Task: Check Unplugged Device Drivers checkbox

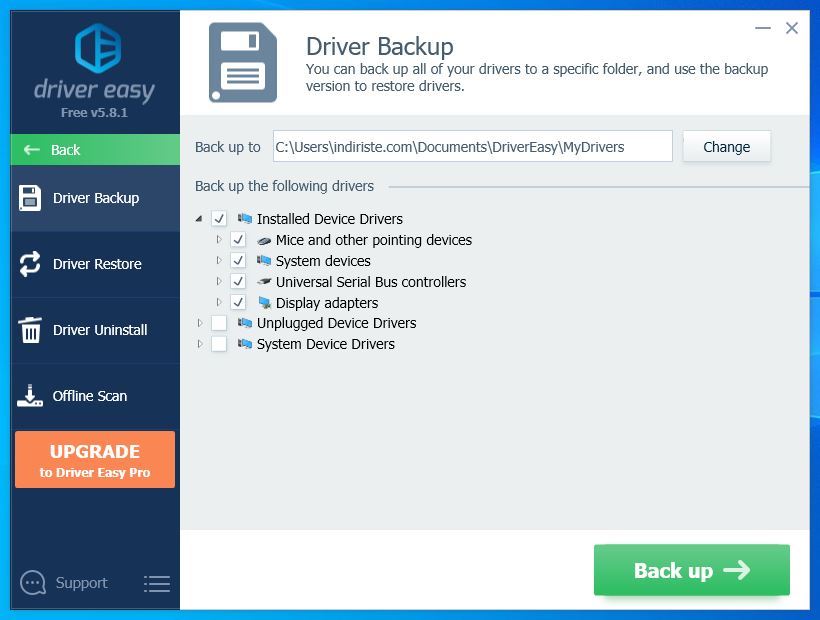Action: coord(219,323)
